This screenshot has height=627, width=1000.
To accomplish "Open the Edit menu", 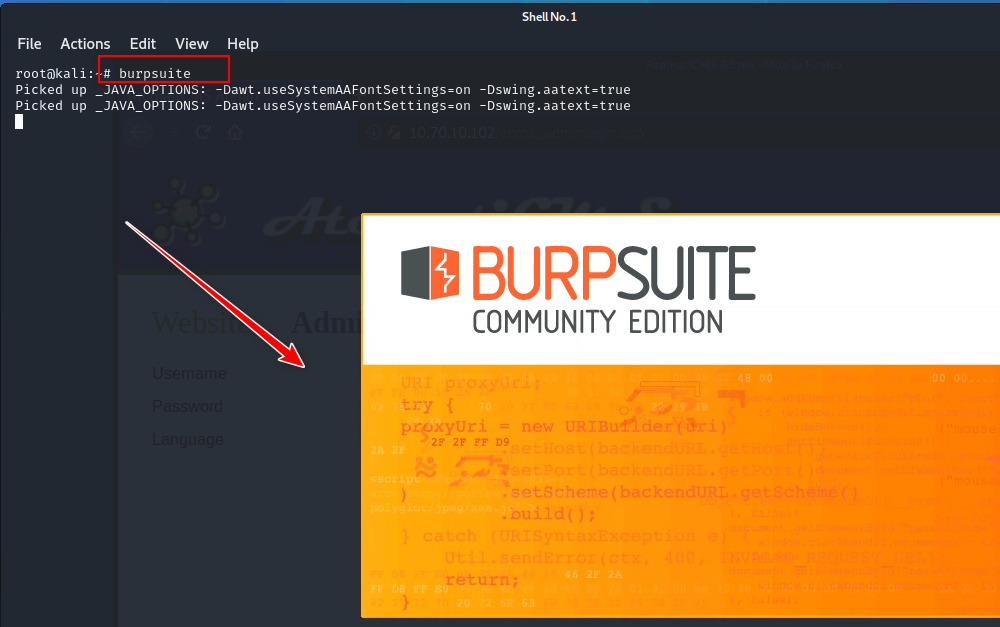I will 143,44.
